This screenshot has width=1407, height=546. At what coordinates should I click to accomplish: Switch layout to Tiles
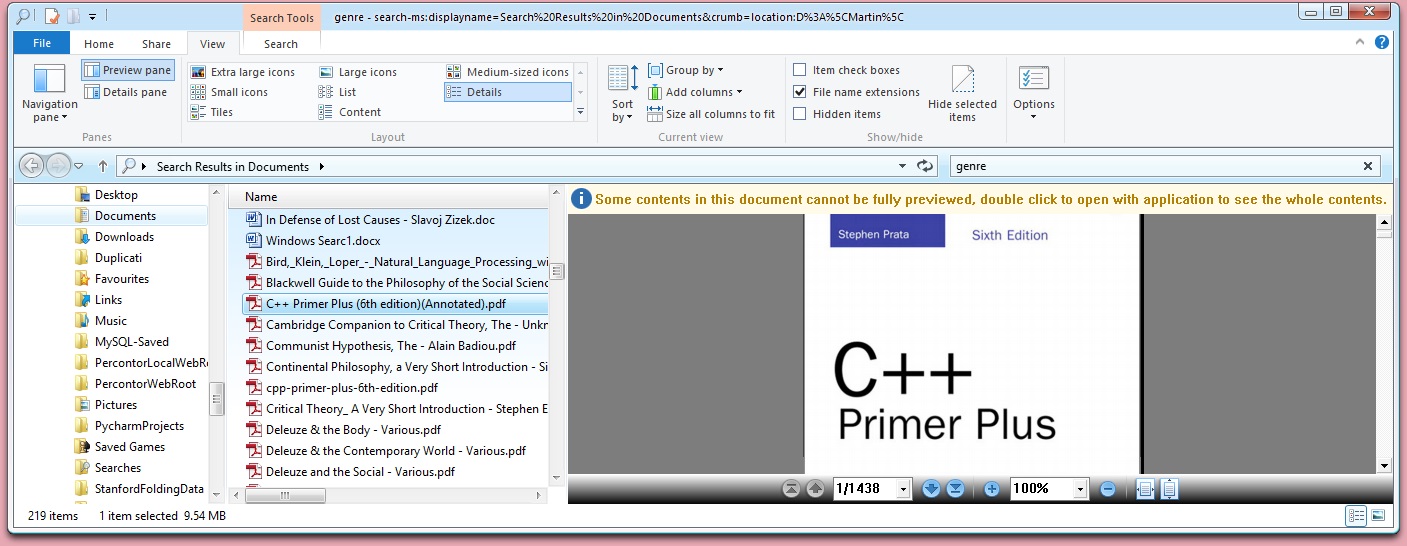(212, 112)
